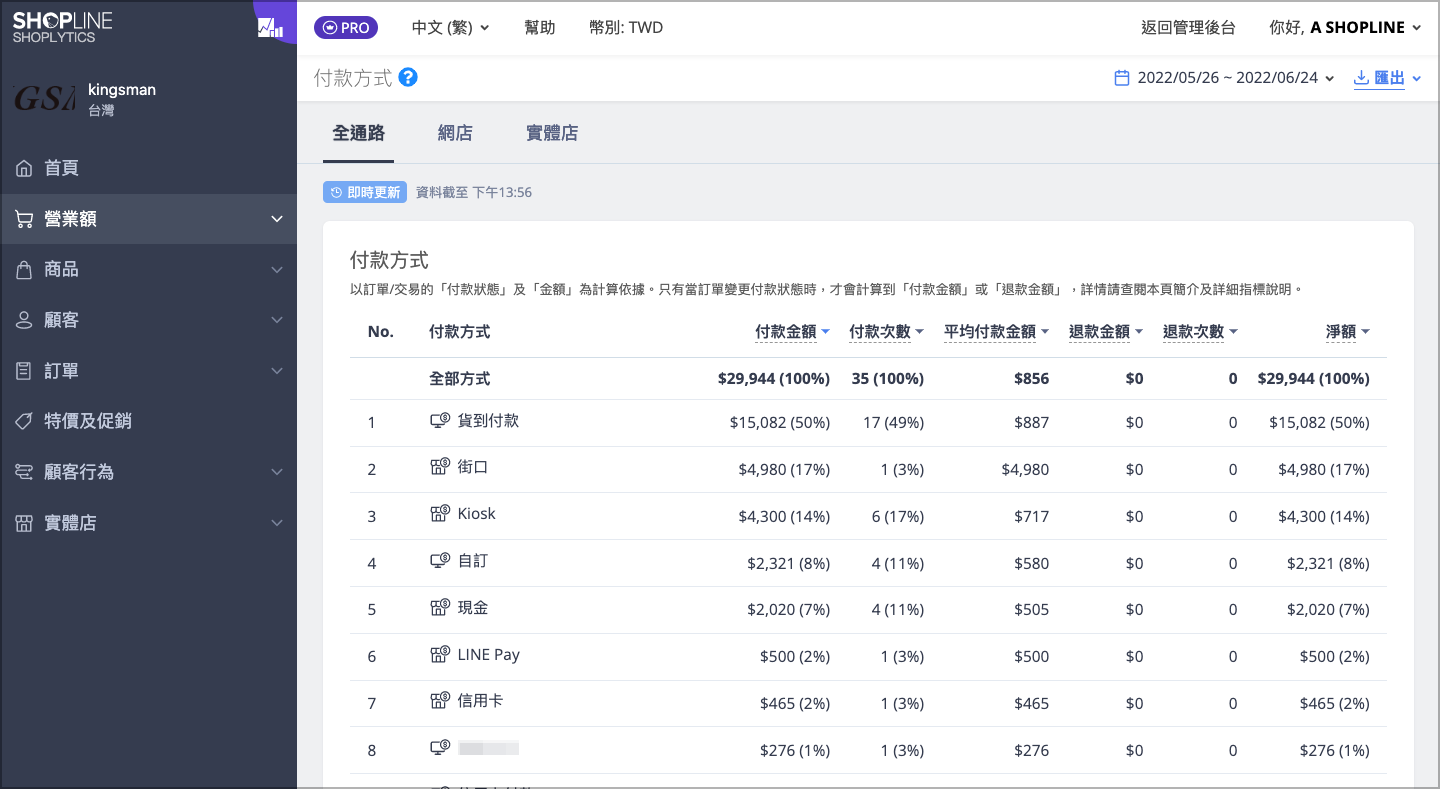Click the 顧客行為 behavior icon

point(24,472)
